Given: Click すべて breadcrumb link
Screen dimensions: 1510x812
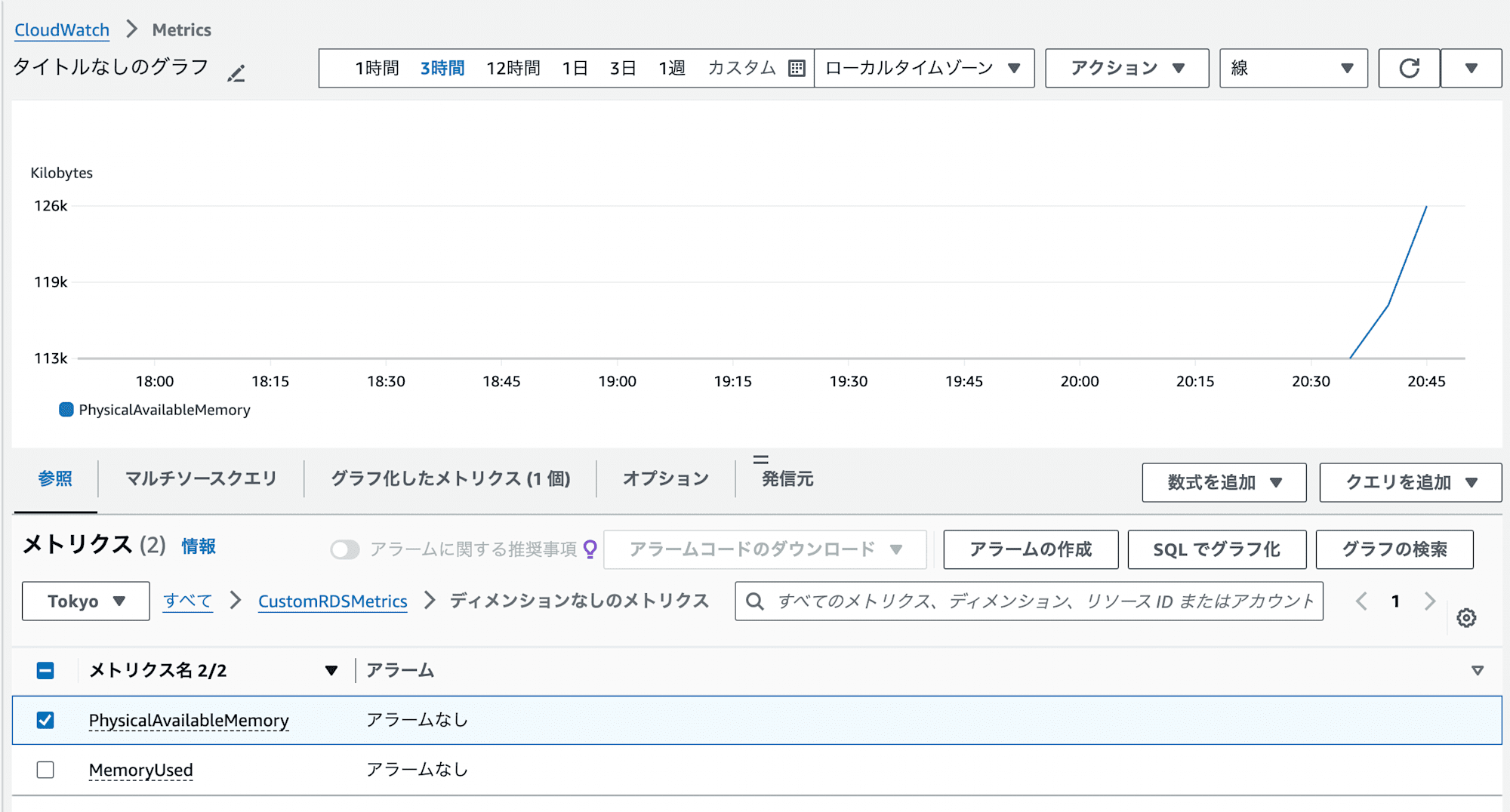Looking at the screenshot, I should click(187, 601).
